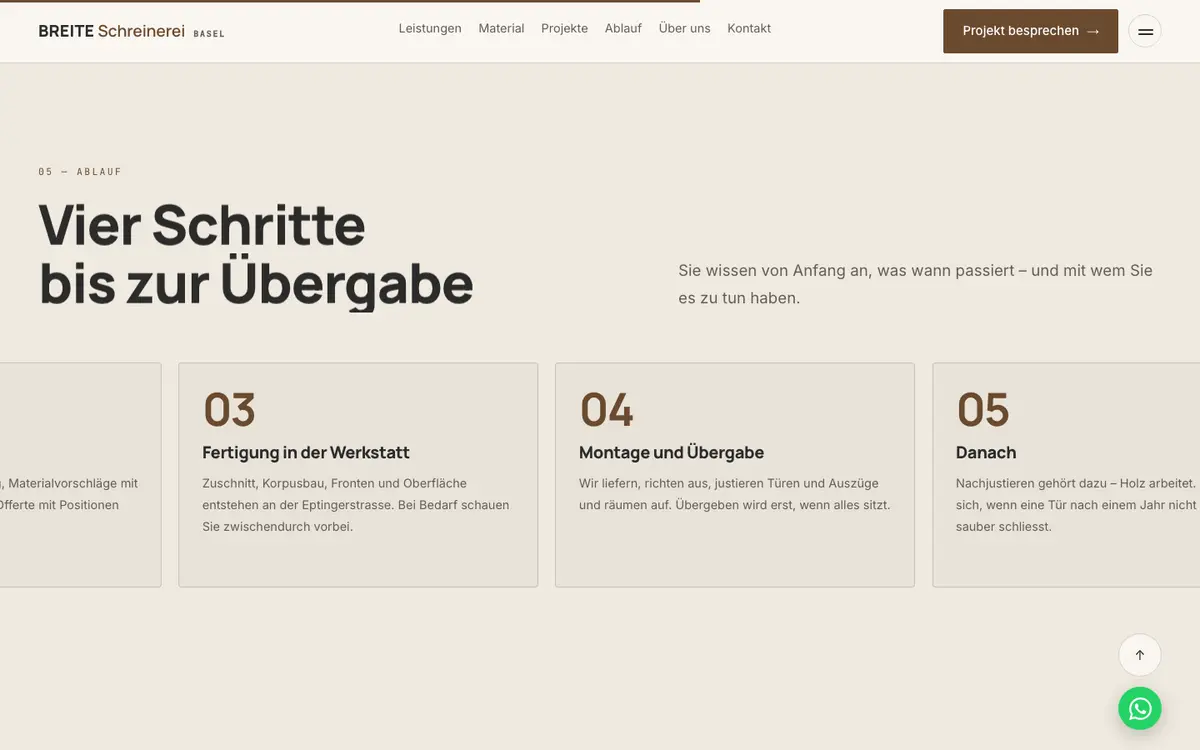Open the Leistungen nav item
The width and height of the screenshot is (1200, 750).
(430, 28)
